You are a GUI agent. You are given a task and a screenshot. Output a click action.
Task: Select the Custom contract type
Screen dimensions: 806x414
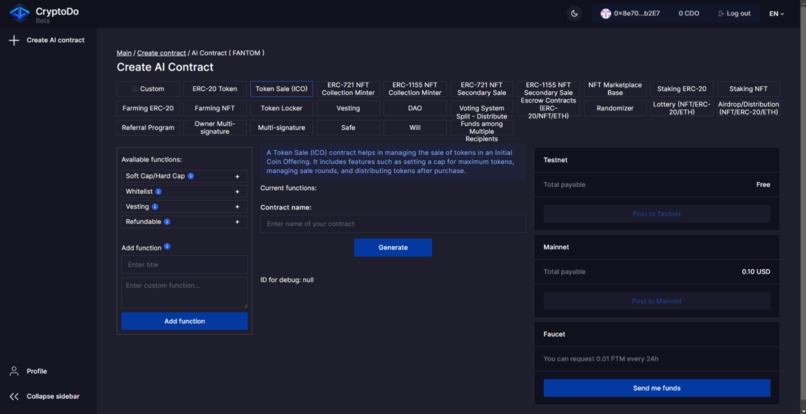148,89
